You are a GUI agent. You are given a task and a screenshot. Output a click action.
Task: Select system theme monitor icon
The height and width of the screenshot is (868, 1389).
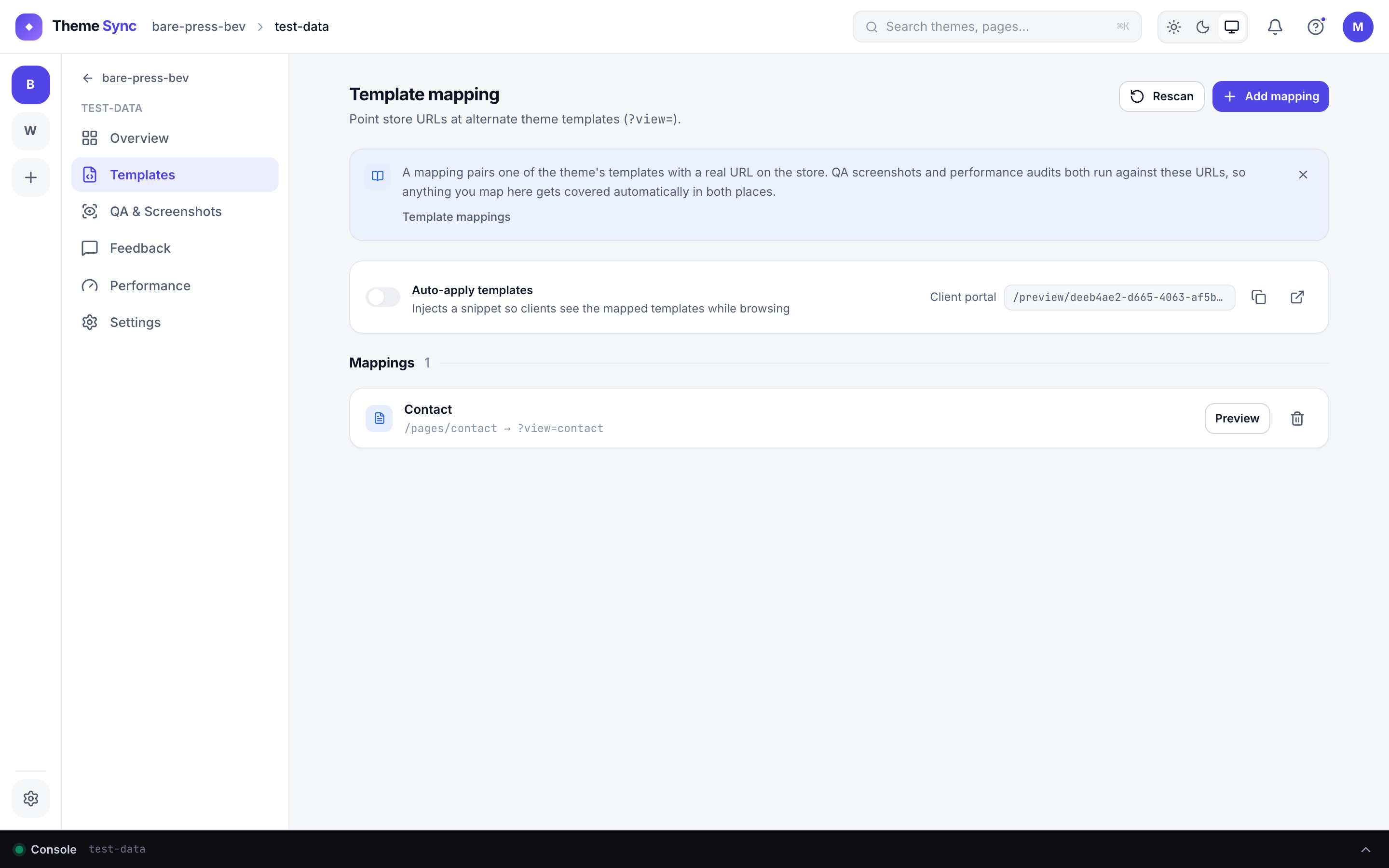pos(1232,27)
